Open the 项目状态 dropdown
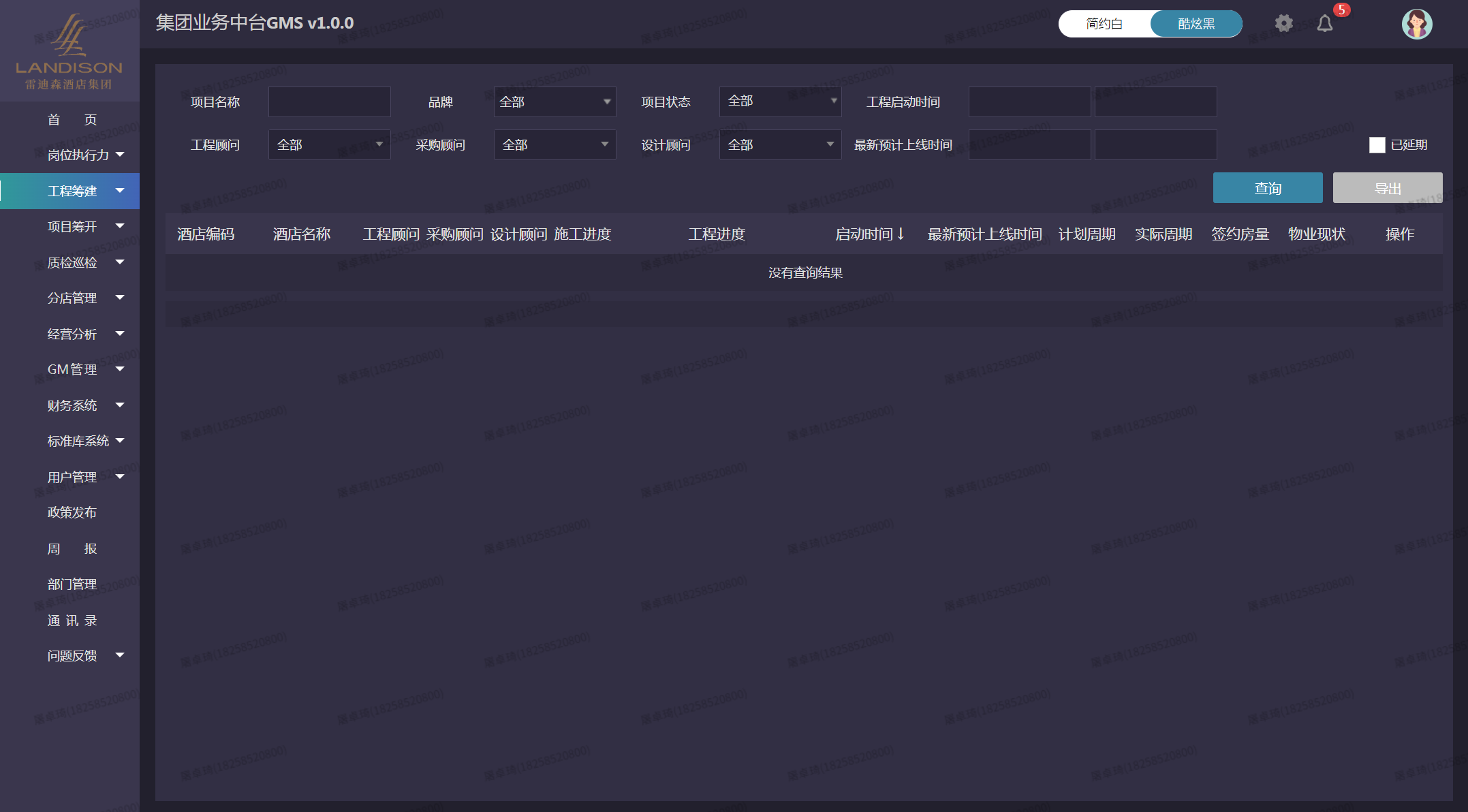This screenshot has width=1468, height=812. click(x=780, y=101)
